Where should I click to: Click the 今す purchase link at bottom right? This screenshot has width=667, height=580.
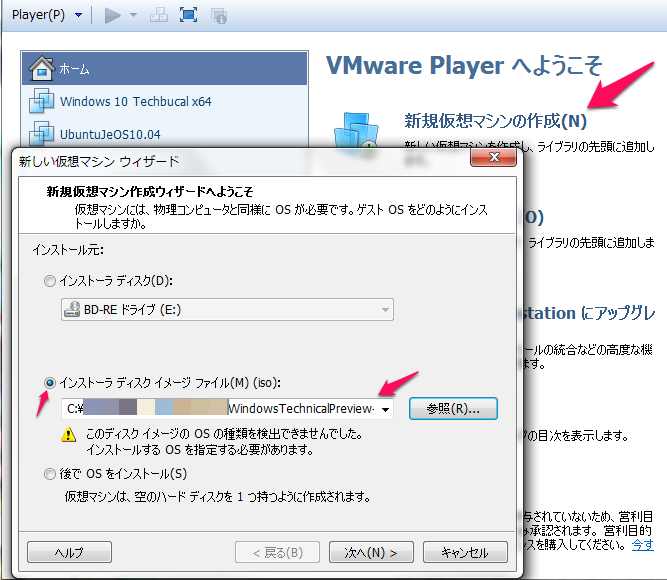click(642, 544)
